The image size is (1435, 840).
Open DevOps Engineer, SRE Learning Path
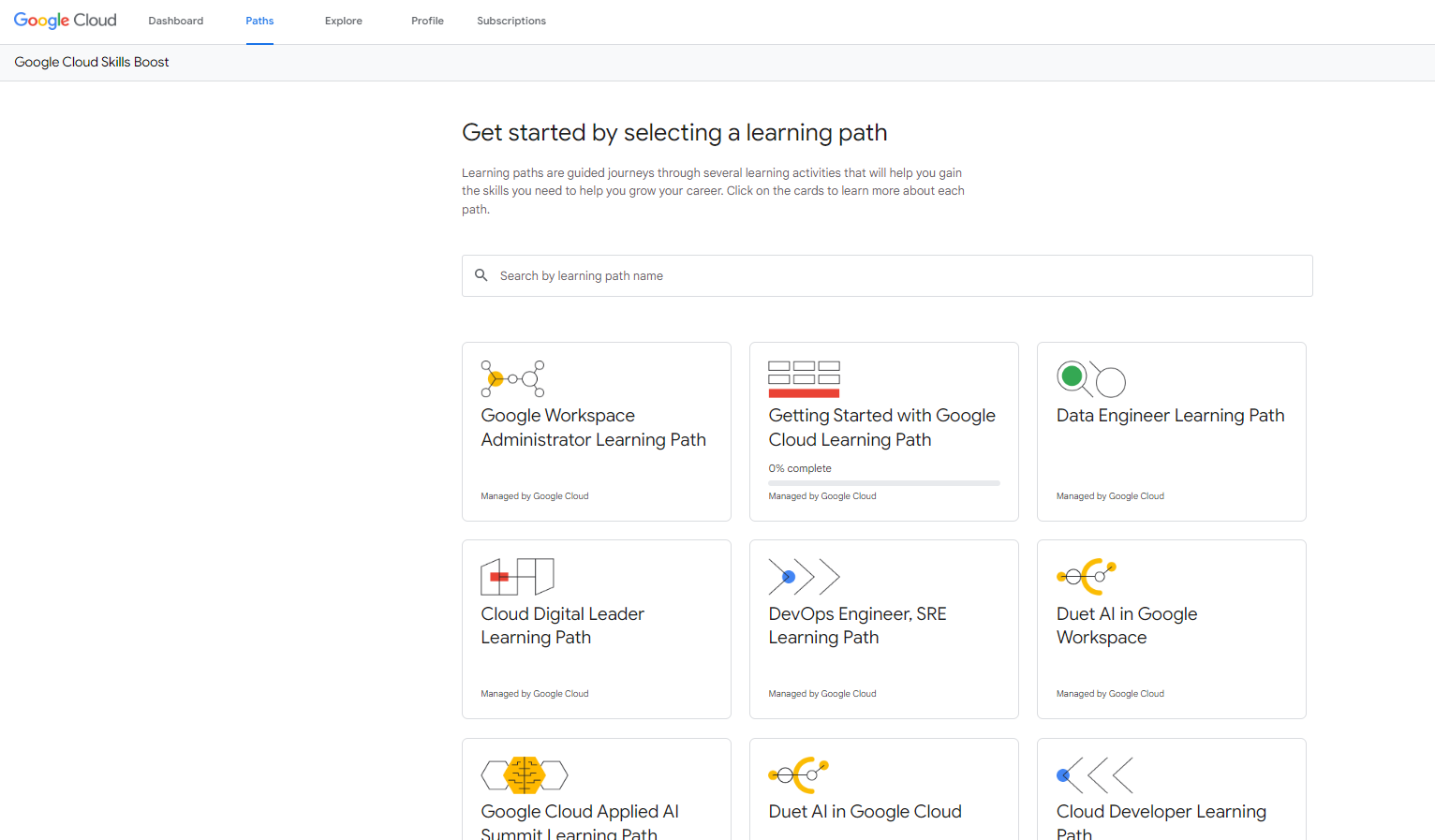(884, 629)
